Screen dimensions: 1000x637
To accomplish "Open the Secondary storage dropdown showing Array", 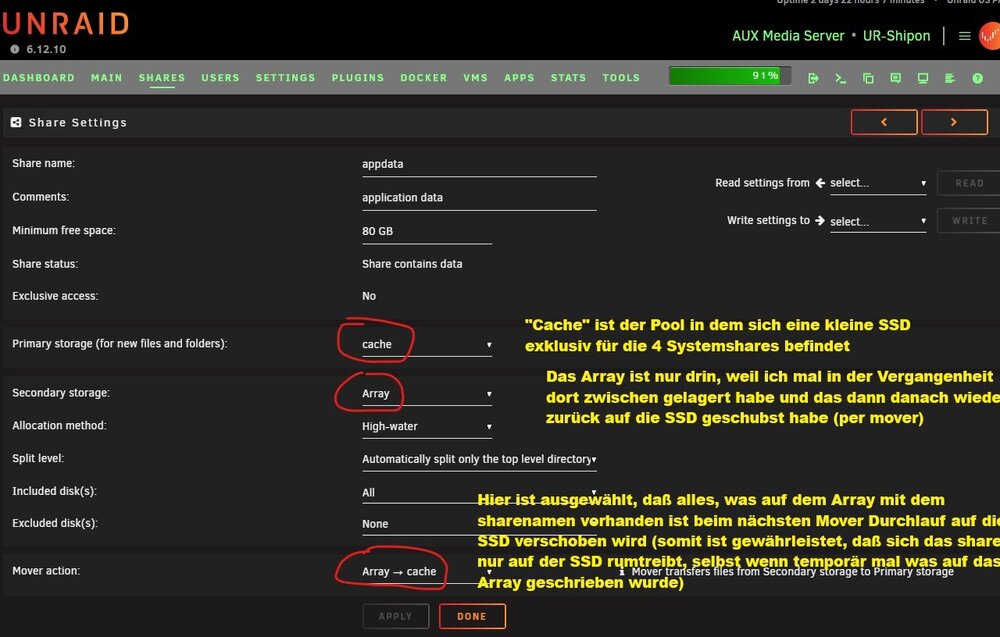I will [x=427, y=394].
